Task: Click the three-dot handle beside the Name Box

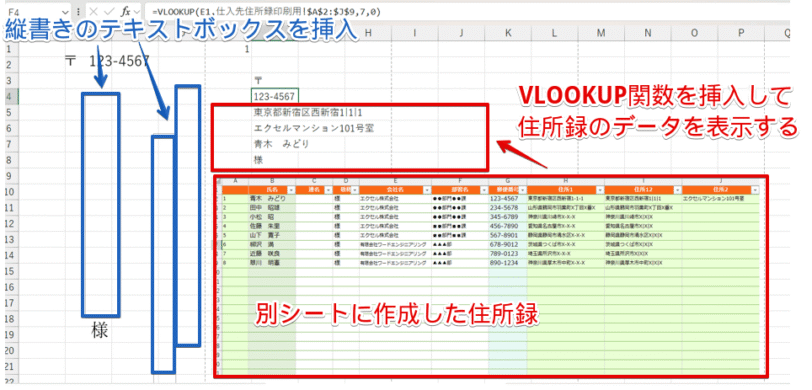Action: 78,11
